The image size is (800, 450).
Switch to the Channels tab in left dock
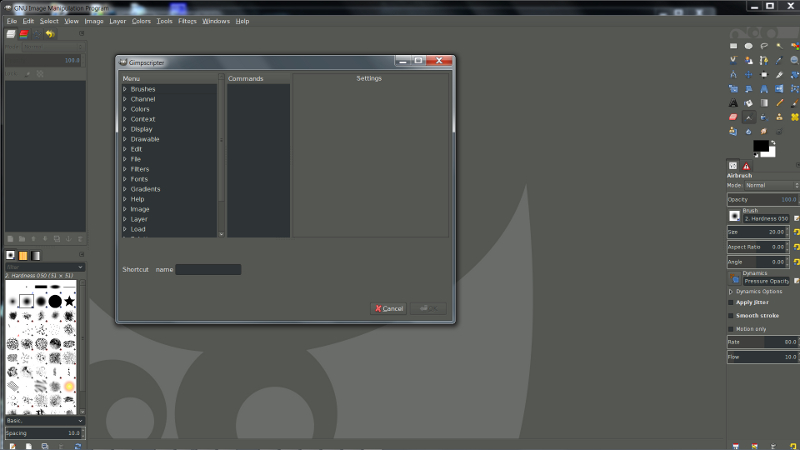[23, 34]
